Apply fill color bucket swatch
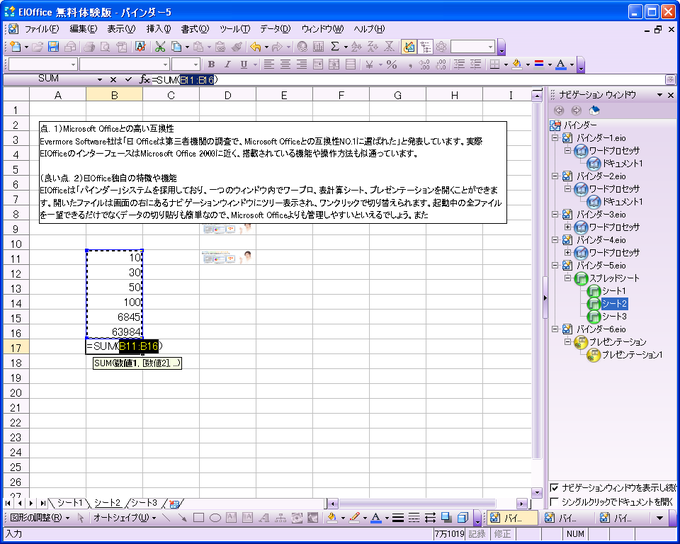Viewport: 680px width, 544px height. (x=517, y=65)
